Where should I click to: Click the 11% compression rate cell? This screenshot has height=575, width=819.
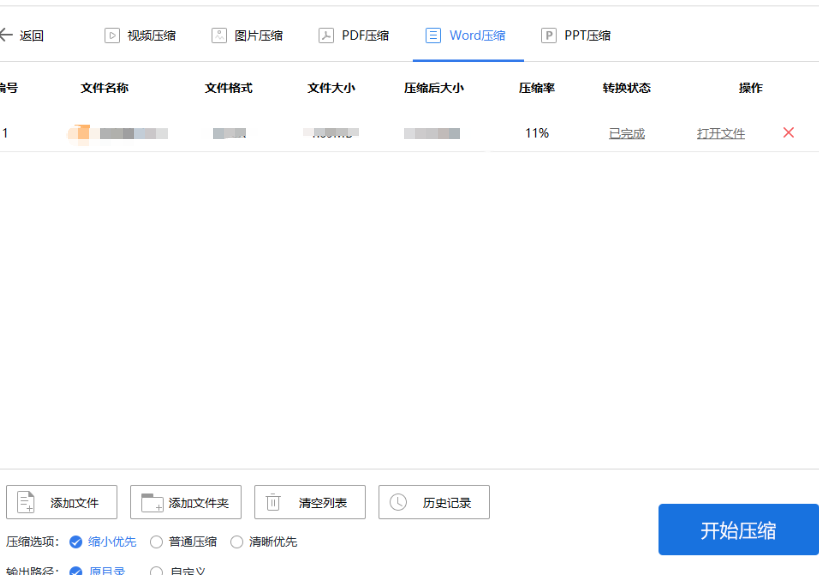(537, 133)
